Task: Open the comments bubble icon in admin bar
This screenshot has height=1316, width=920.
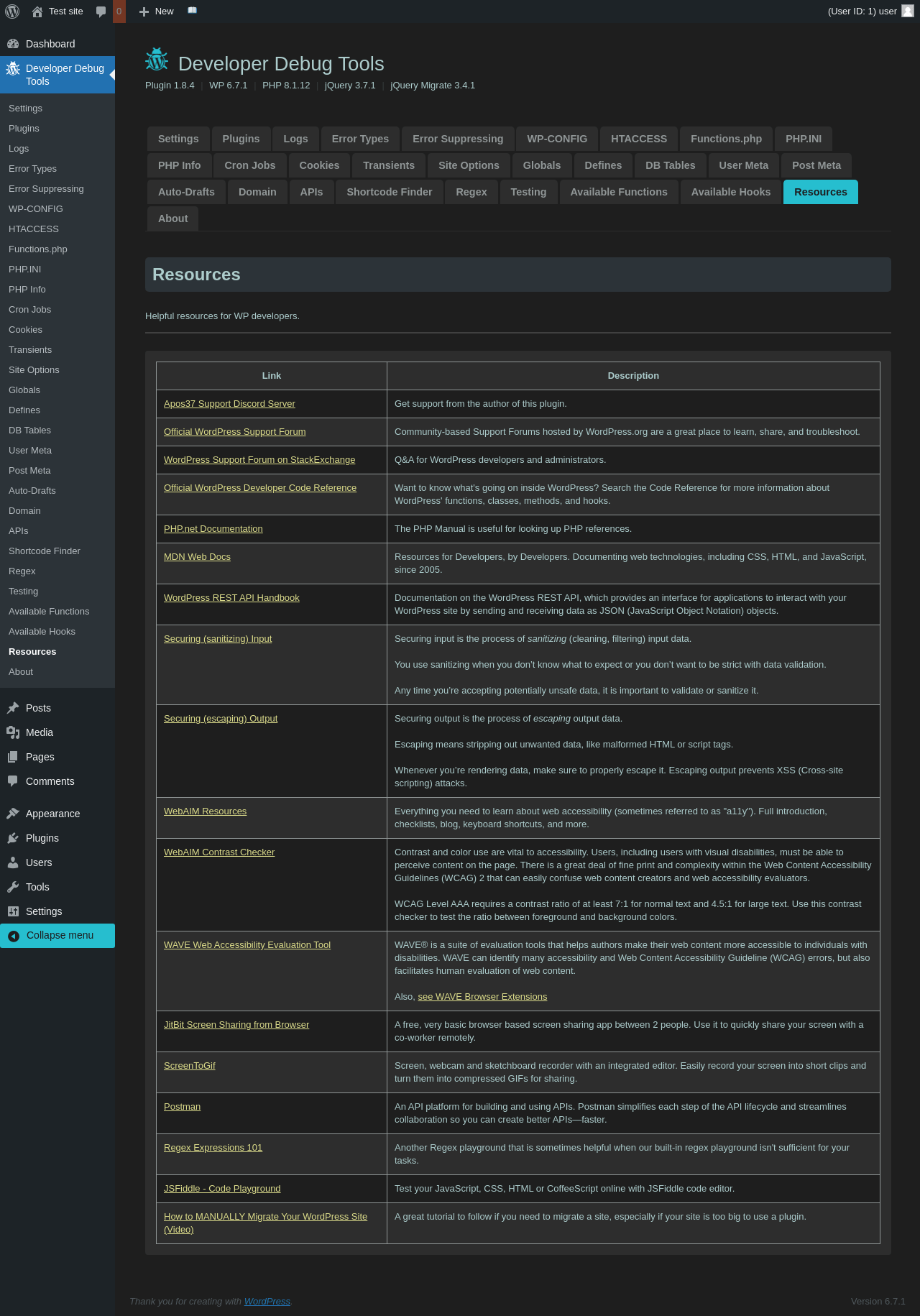Action: (x=101, y=11)
